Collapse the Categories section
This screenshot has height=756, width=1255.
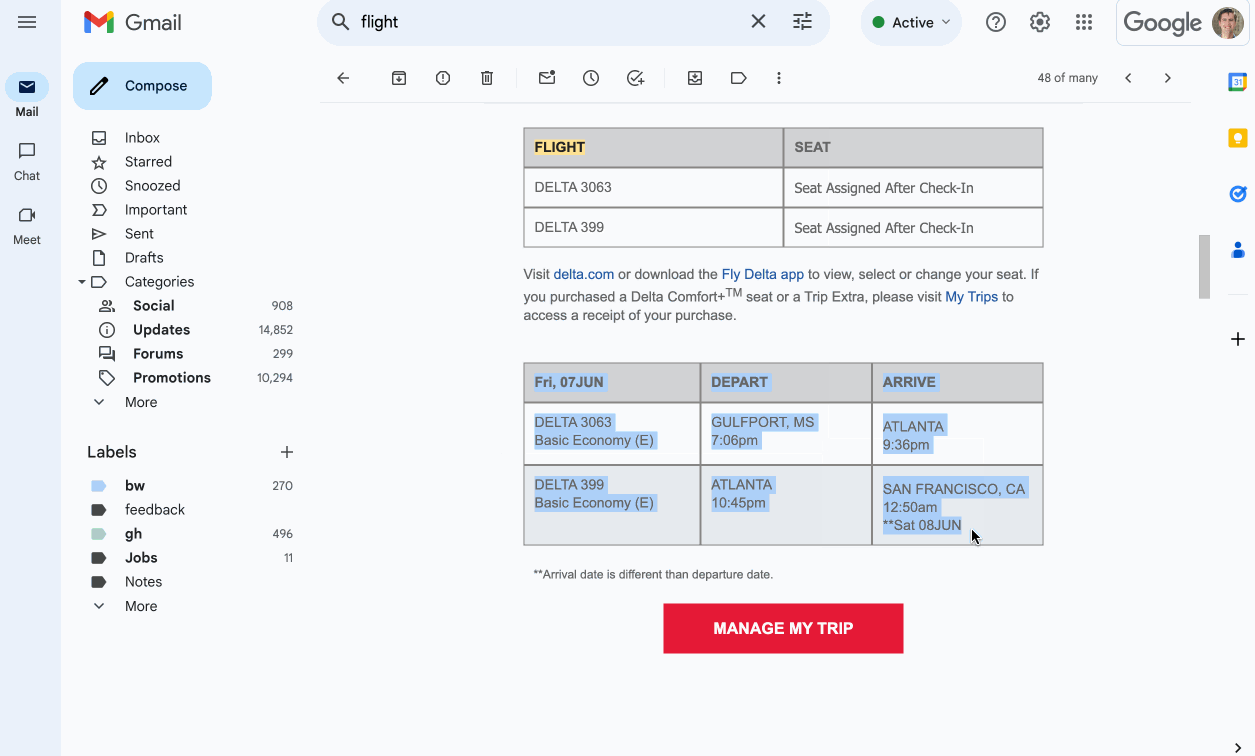tap(82, 282)
